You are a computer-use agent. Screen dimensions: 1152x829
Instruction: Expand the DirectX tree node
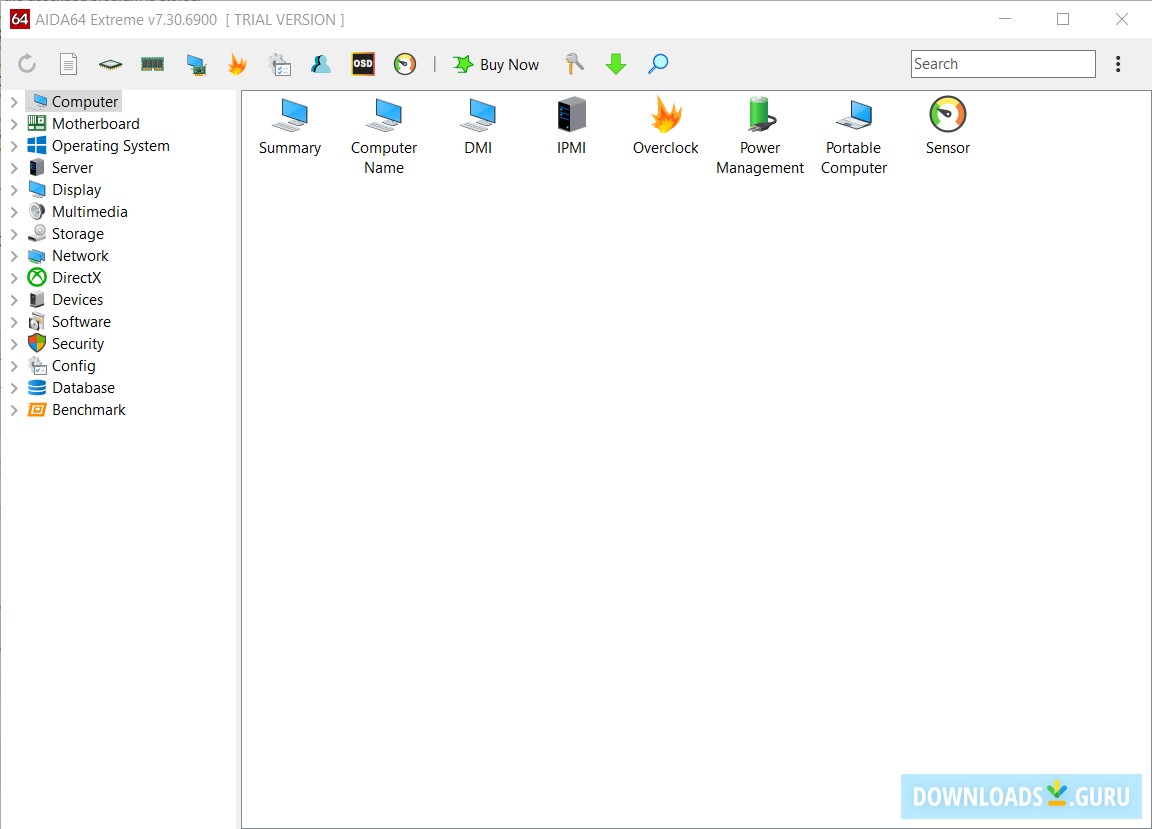pyautogui.click(x=14, y=279)
